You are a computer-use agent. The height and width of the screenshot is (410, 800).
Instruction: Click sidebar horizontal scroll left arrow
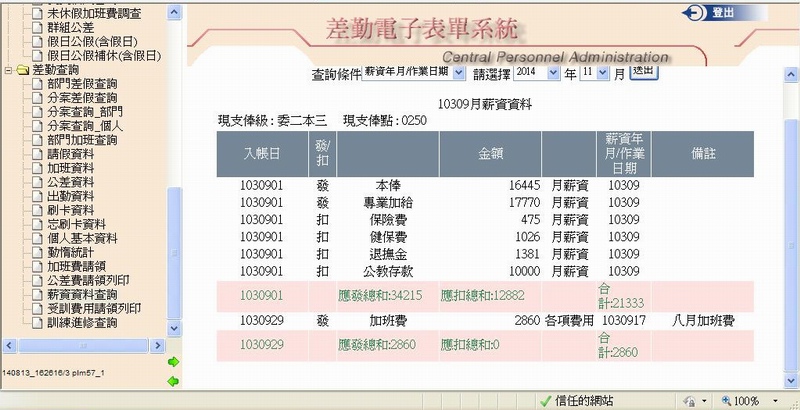pyautogui.click(x=10, y=346)
